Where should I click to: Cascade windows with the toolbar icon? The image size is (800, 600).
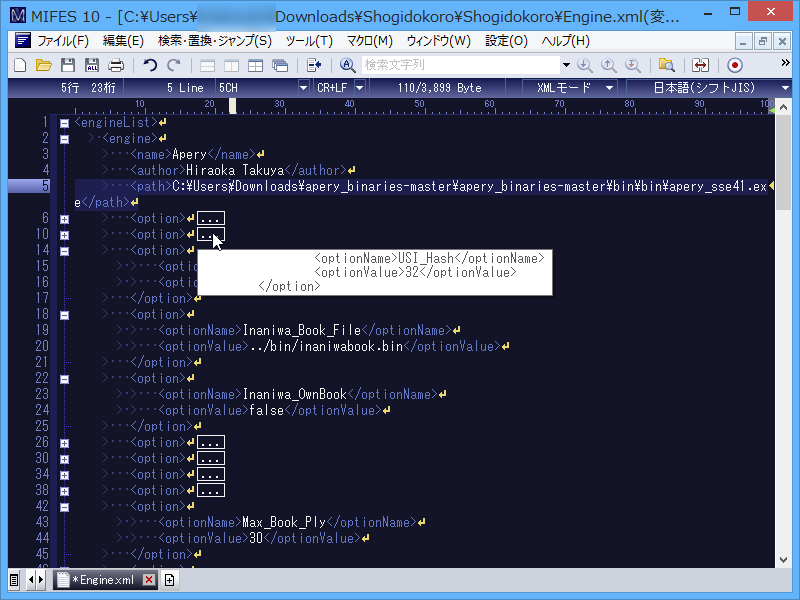click(x=280, y=65)
